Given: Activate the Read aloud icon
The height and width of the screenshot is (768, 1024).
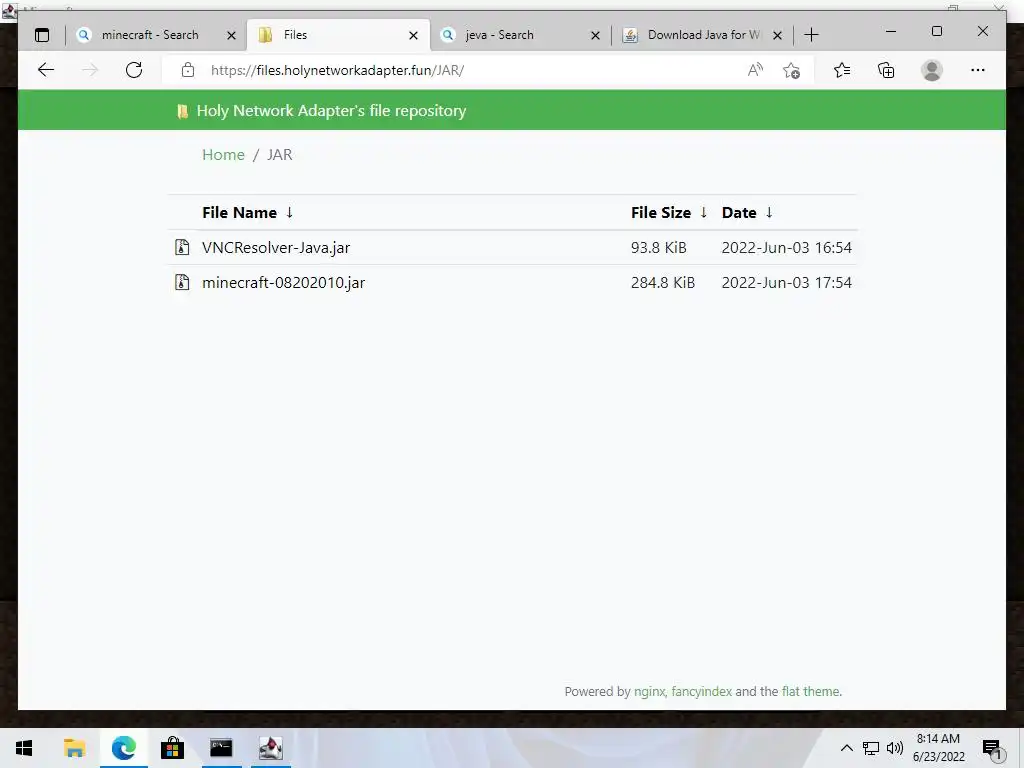Looking at the screenshot, I should pyautogui.click(x=755, y=70).
